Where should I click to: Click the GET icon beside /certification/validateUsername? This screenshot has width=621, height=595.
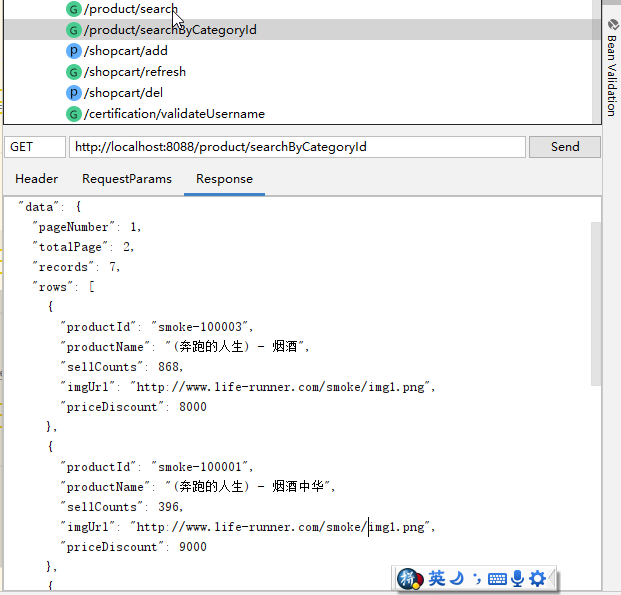point(73,114)
